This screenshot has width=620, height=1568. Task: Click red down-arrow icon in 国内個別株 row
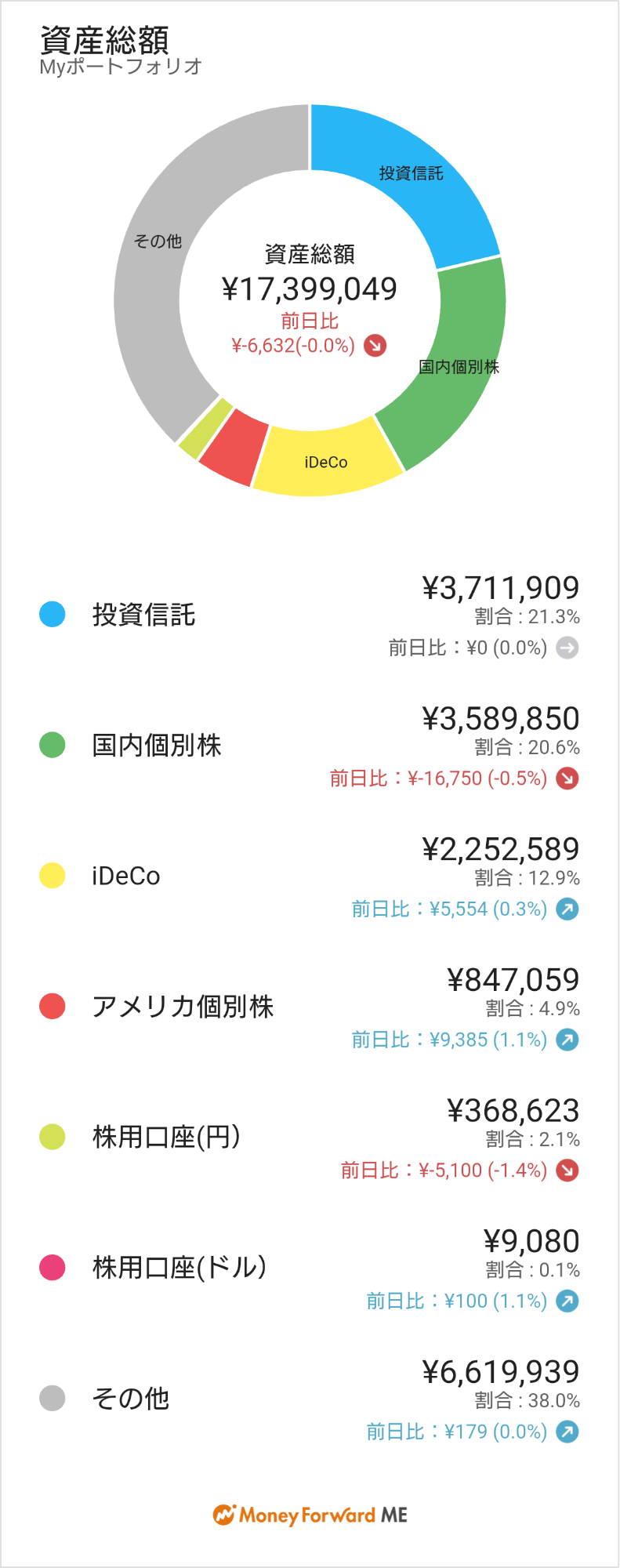coord(567,779)
